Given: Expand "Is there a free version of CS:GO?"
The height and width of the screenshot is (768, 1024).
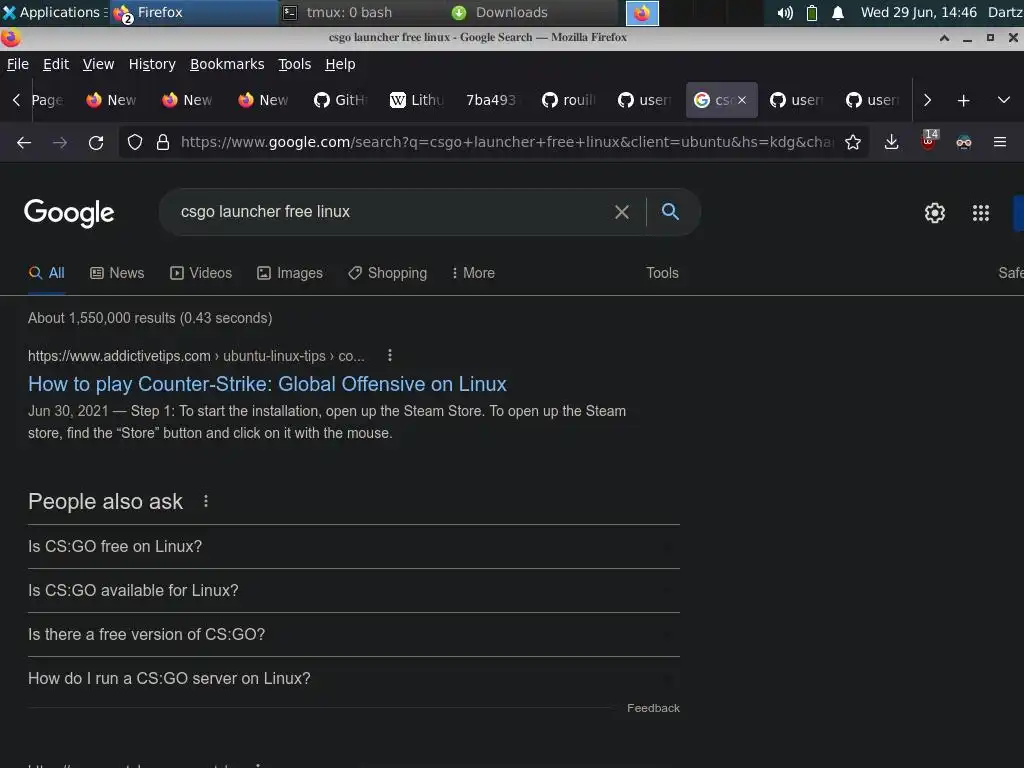Looking at the screenshot, I should [354, 635].
